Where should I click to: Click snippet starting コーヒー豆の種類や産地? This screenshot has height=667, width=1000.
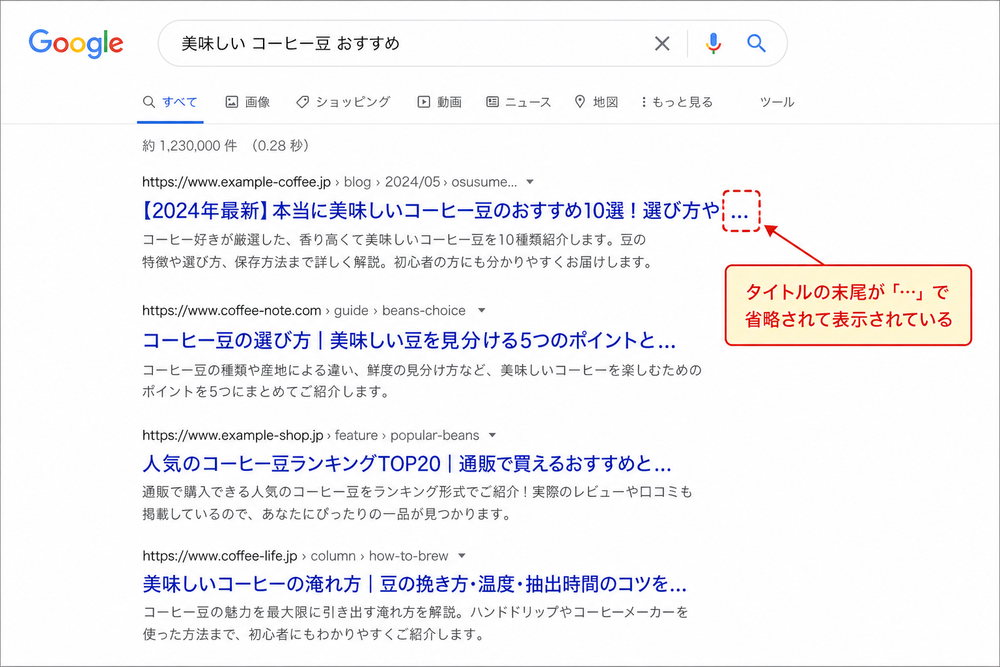point(422,381)
